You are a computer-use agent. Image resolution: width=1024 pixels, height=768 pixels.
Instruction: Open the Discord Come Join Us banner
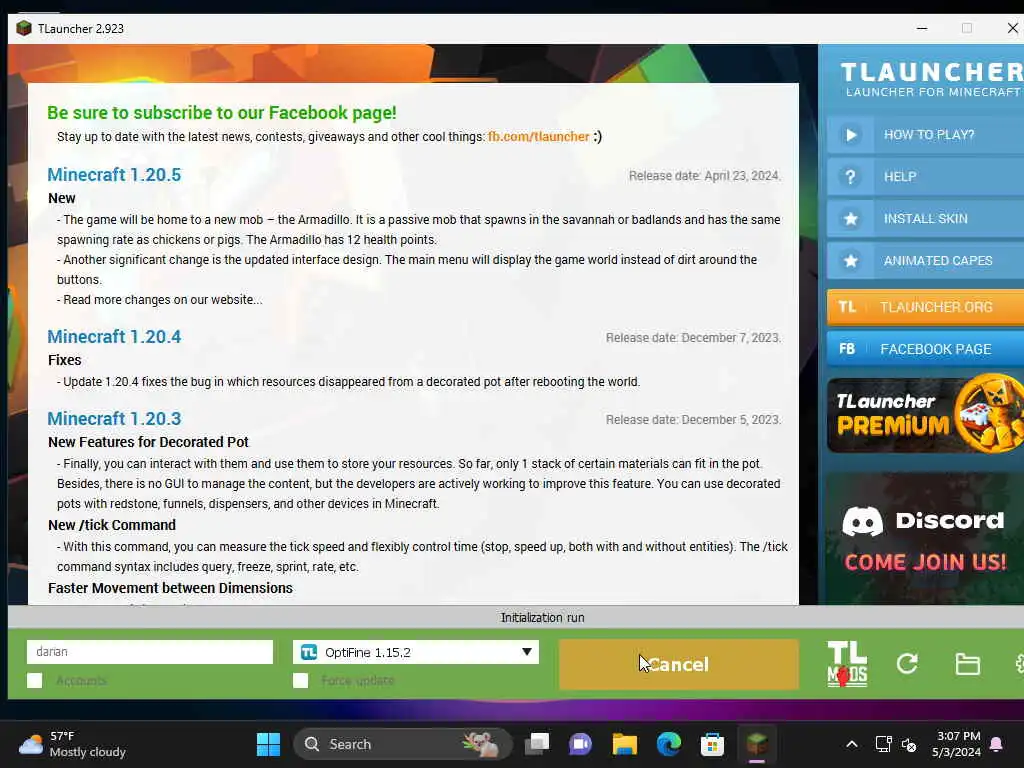[925, 539]
